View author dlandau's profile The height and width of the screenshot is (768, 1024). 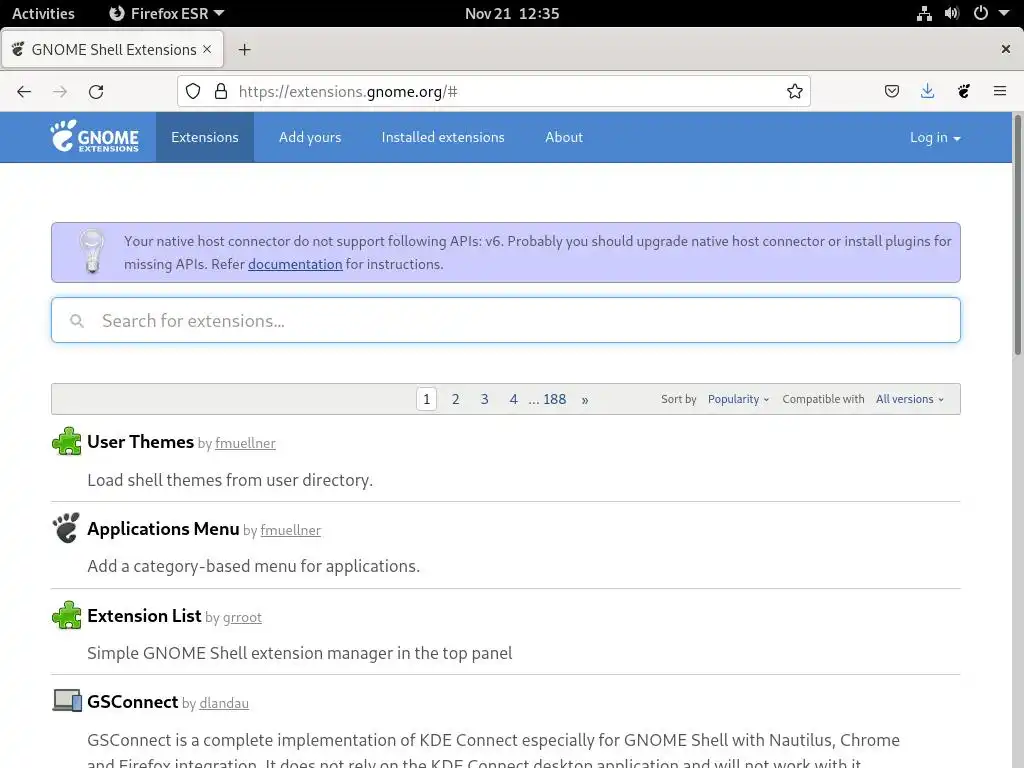(x=224, y=703)
